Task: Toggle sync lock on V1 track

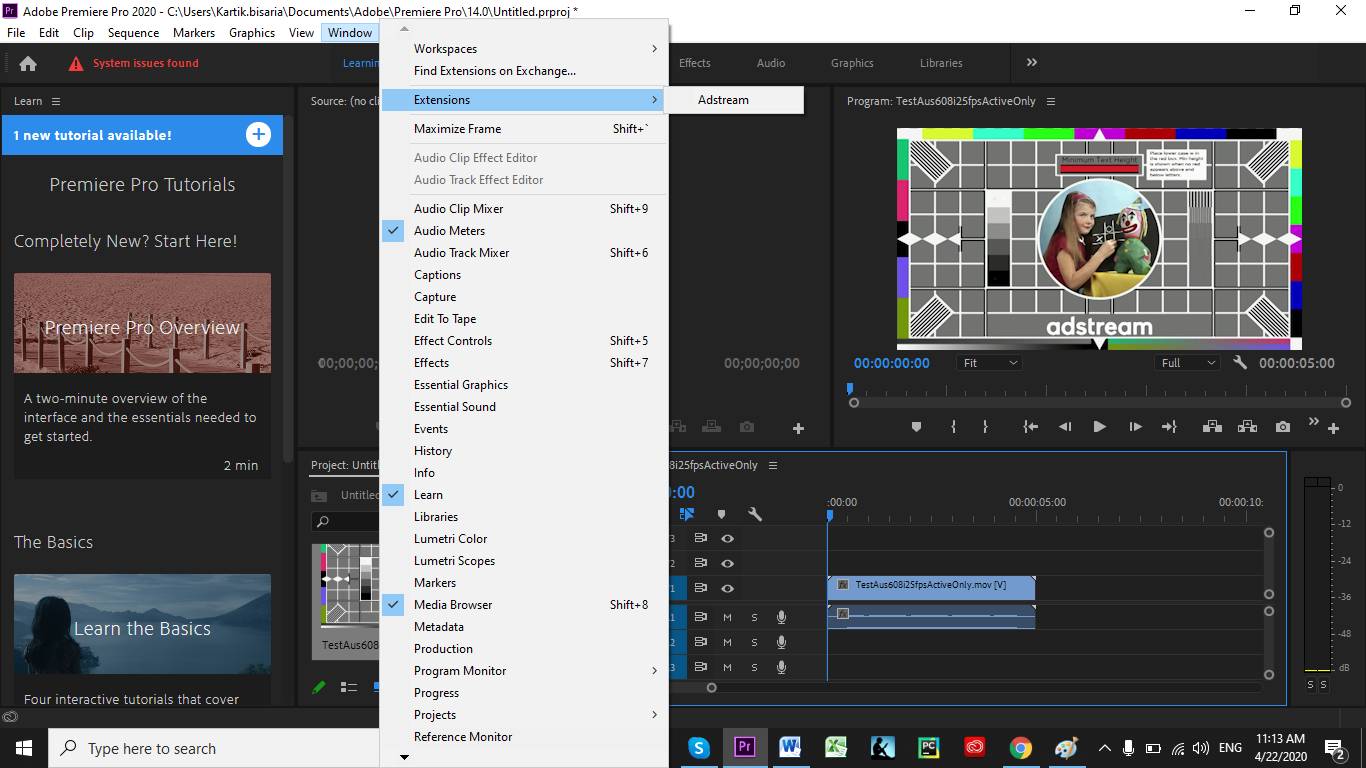Action: [700, 588]
